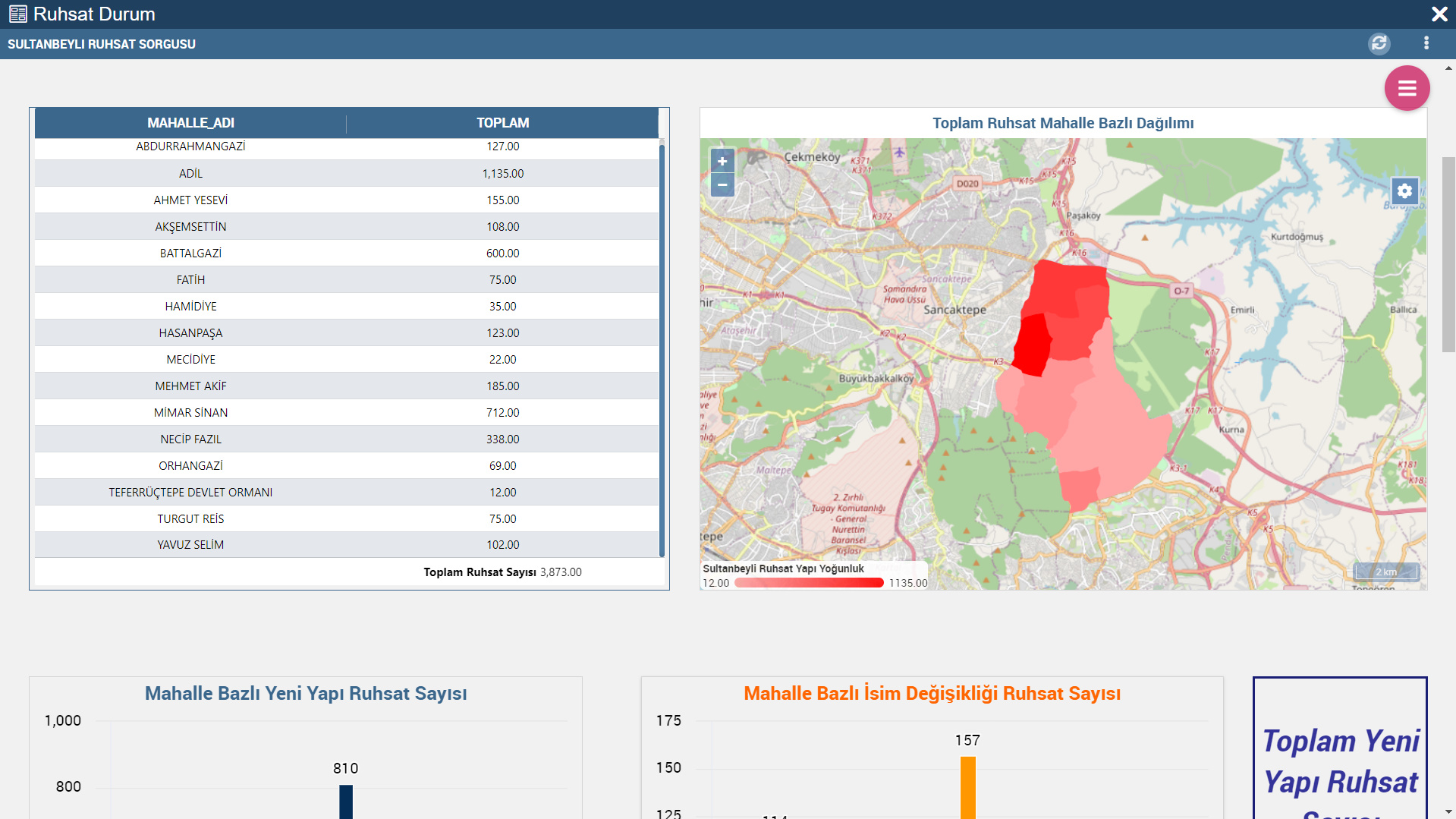
Task: Close the Ruhsat Durum window
Action: coord(1439,14)
